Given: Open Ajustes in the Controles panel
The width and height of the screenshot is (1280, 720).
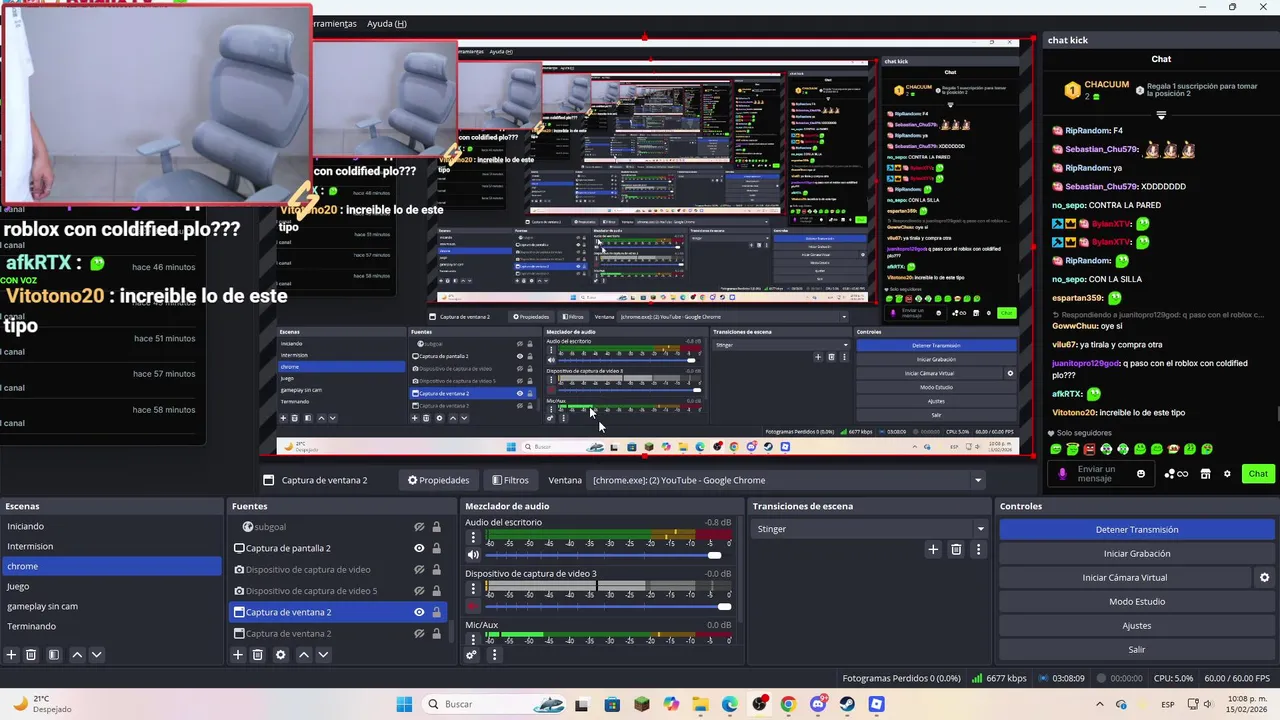Looking at the screenshot, I should (x=1137, y=625).
